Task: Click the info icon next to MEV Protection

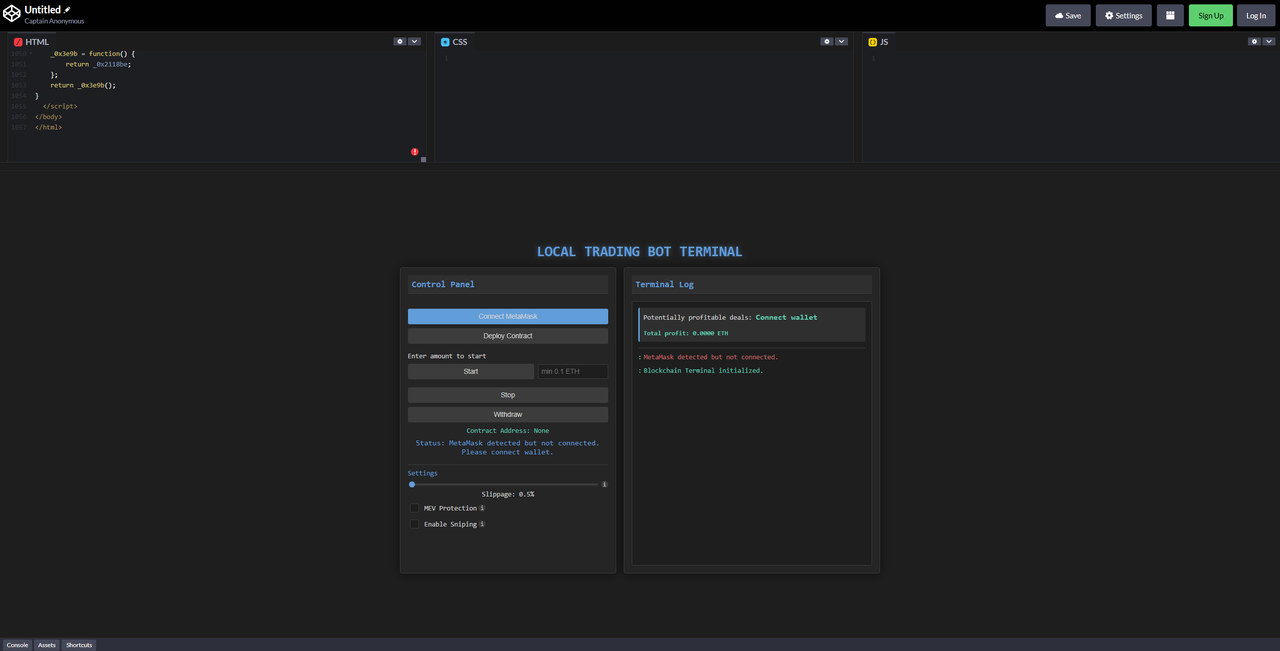Action: pyautogui.click(x=482, y=508)
